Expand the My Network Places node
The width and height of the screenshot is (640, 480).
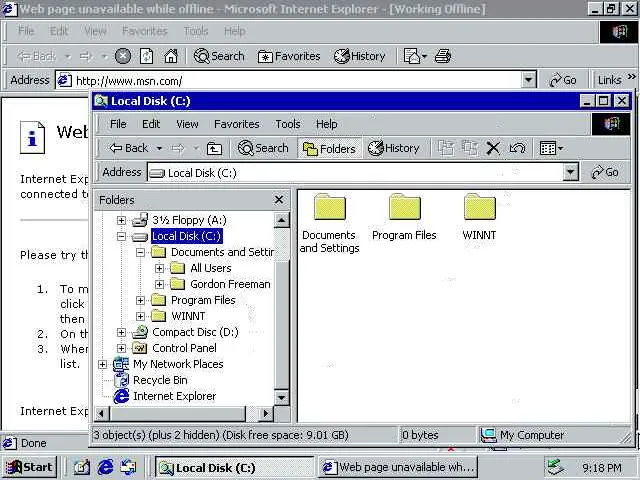pyautogui.click(x=102, y=364)
